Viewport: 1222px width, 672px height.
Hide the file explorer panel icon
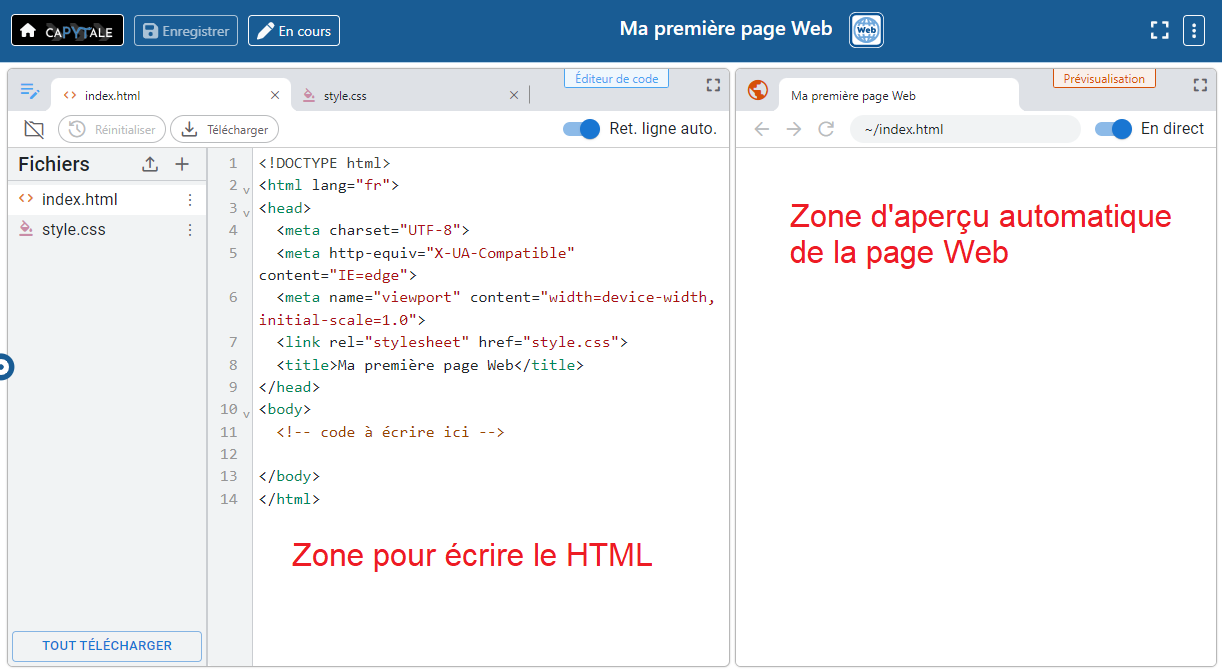(34, 129)
